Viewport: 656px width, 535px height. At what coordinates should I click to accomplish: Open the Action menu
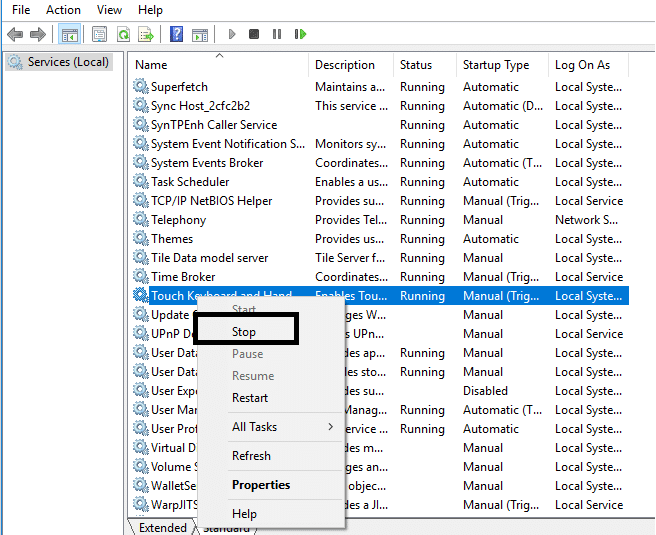pyautogui.click(x=63, y=10)
